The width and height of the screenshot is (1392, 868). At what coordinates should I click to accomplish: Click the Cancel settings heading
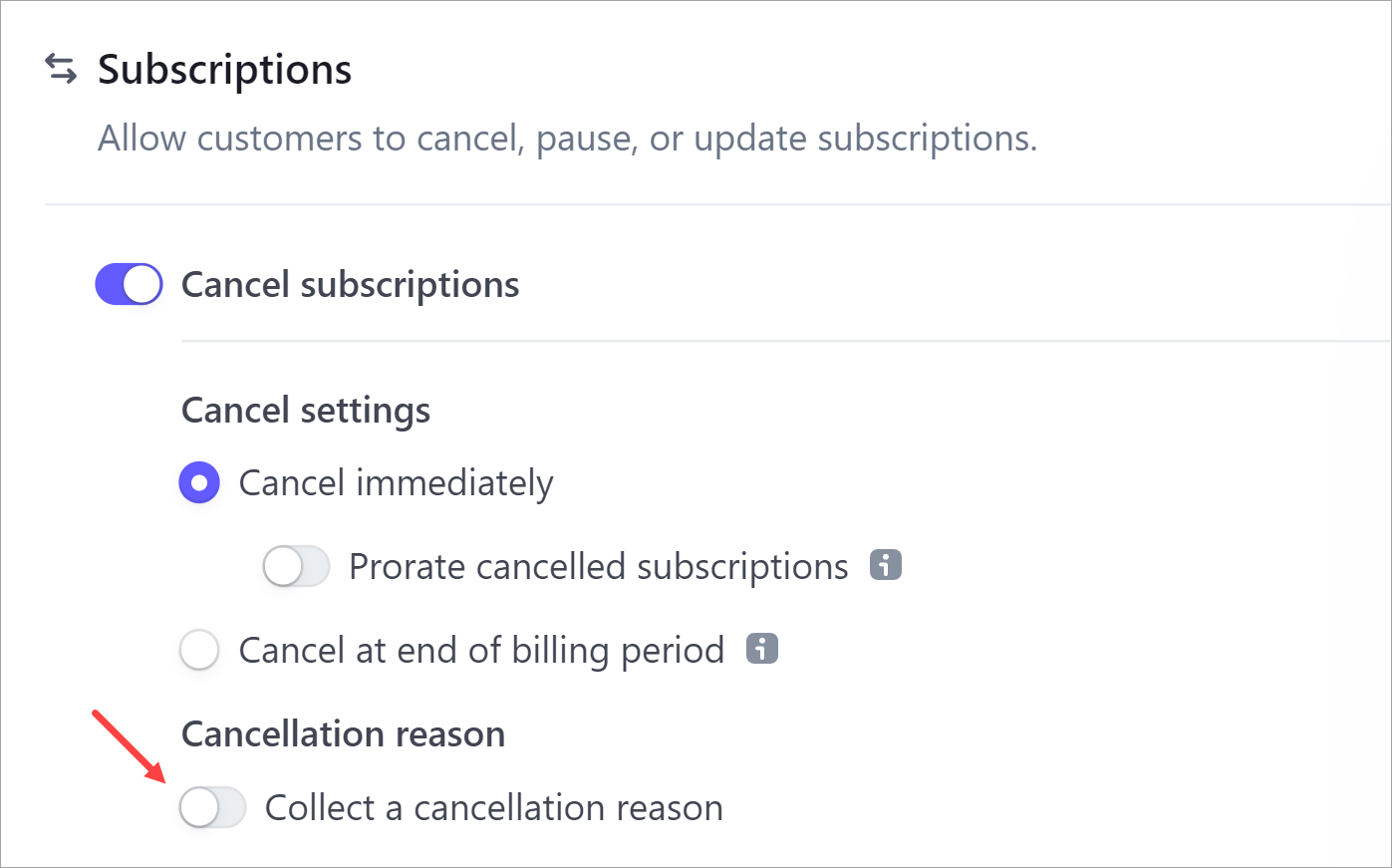306,411
